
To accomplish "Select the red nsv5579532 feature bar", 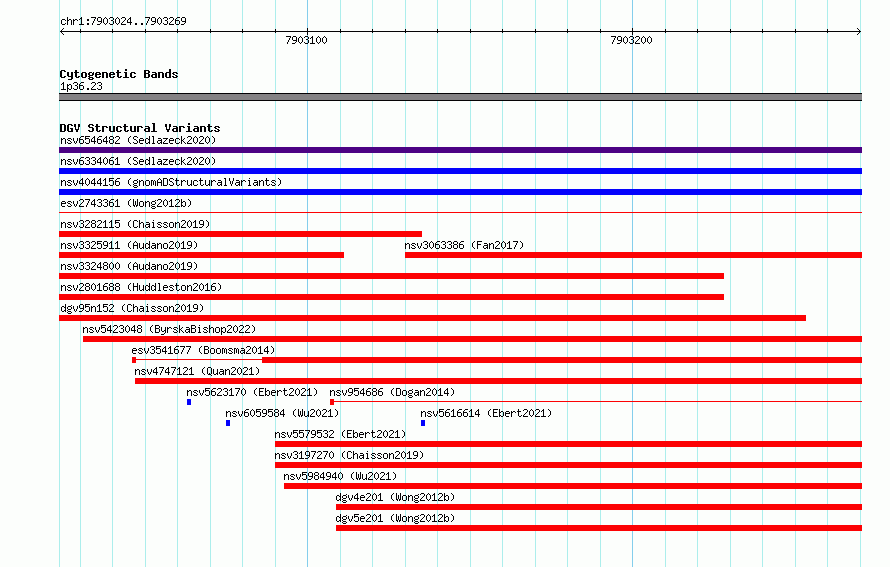I will (569, 444).
